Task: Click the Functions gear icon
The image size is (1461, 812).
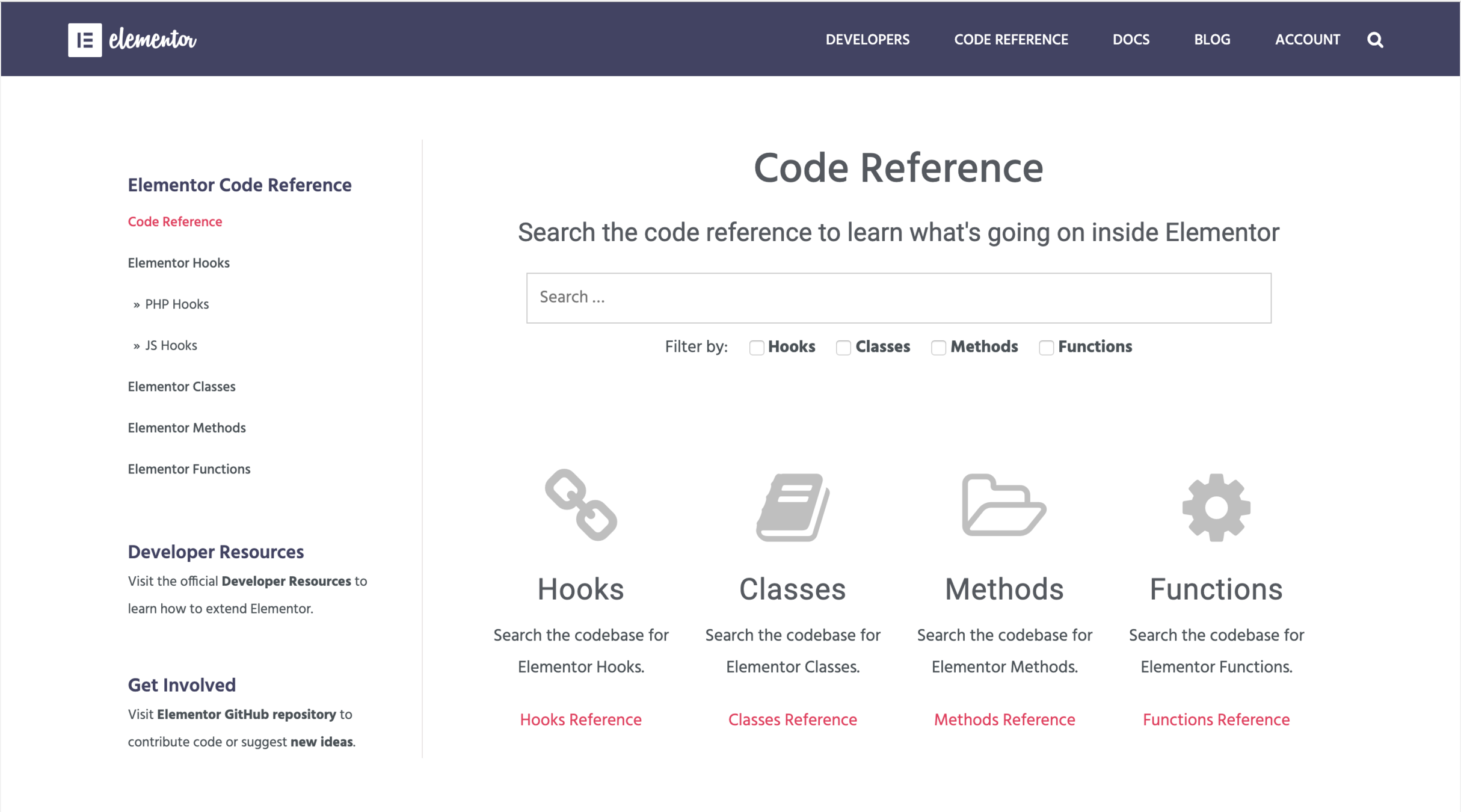Action: pyautogui.click(x=1216, y=507)
